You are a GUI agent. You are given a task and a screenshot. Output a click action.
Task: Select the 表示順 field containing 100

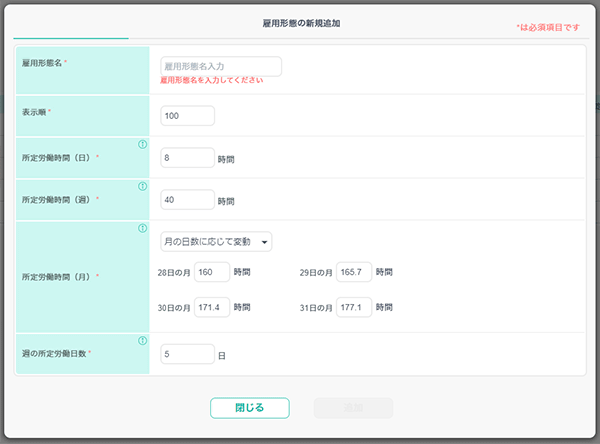[x=187, y=116]
